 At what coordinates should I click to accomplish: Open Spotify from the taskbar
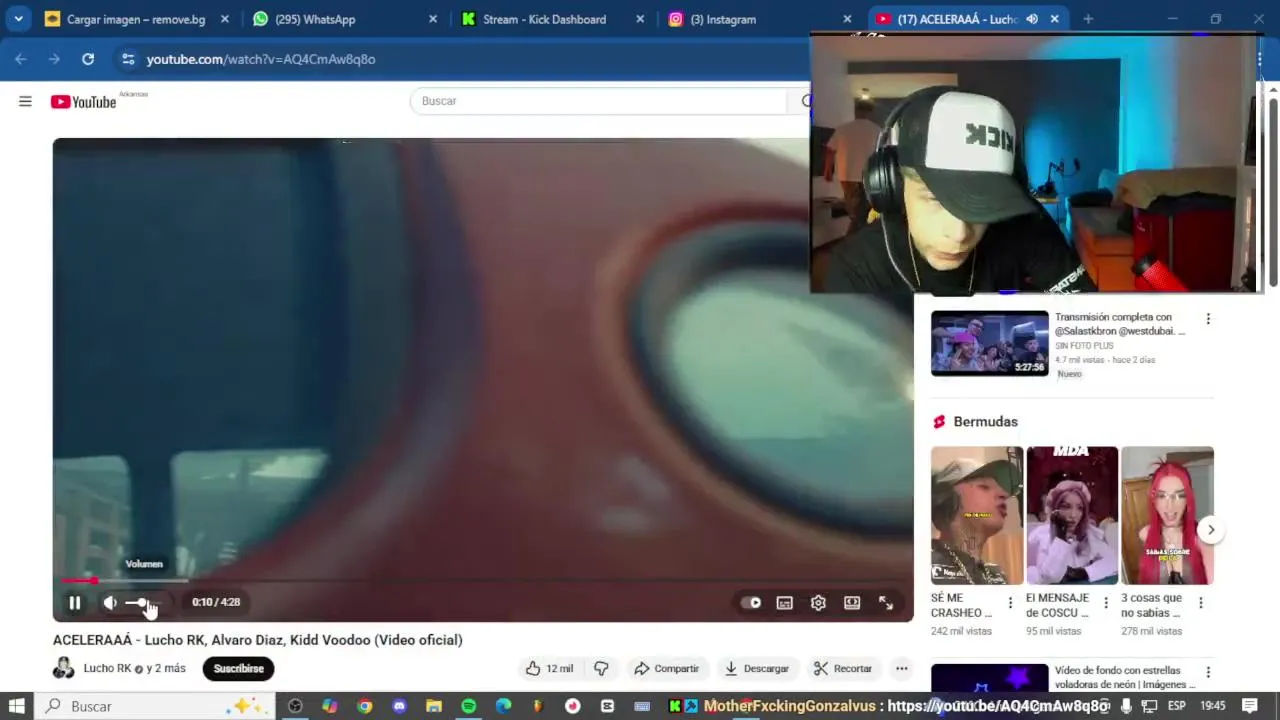[469, 706]
